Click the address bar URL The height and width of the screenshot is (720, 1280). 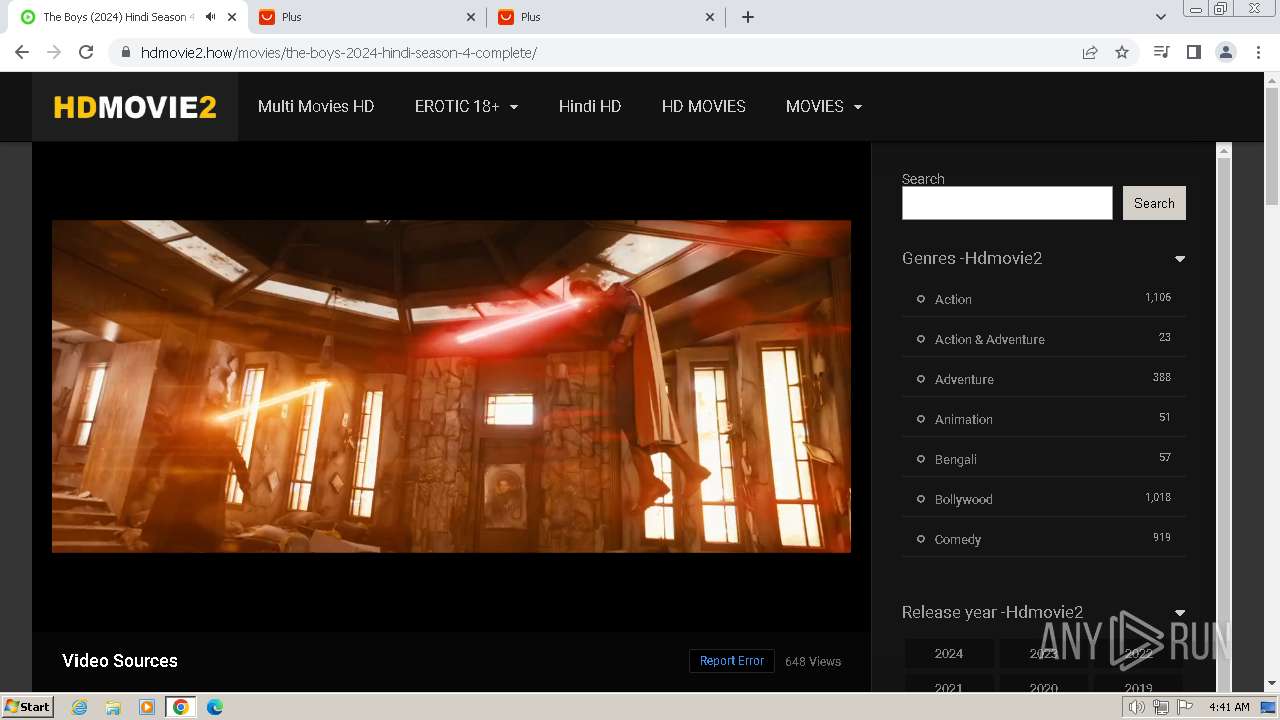(339, 53)
